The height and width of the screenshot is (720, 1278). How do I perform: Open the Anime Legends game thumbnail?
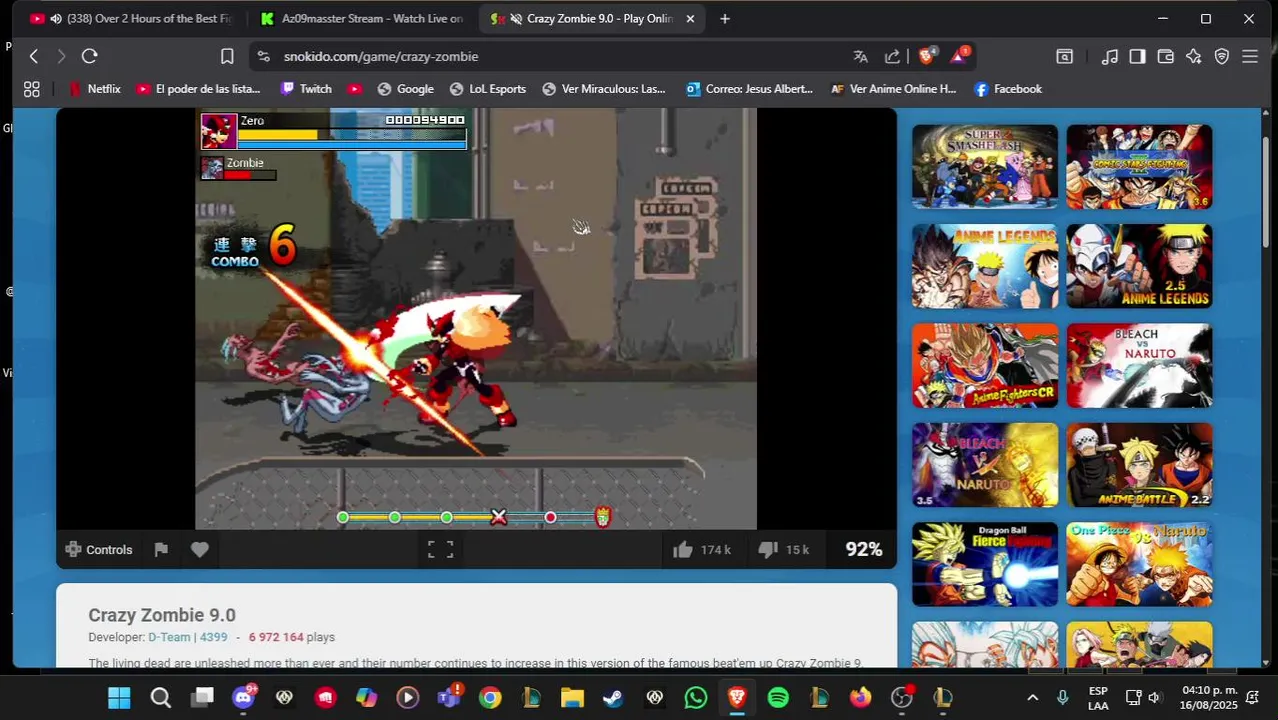pos(985,266)
